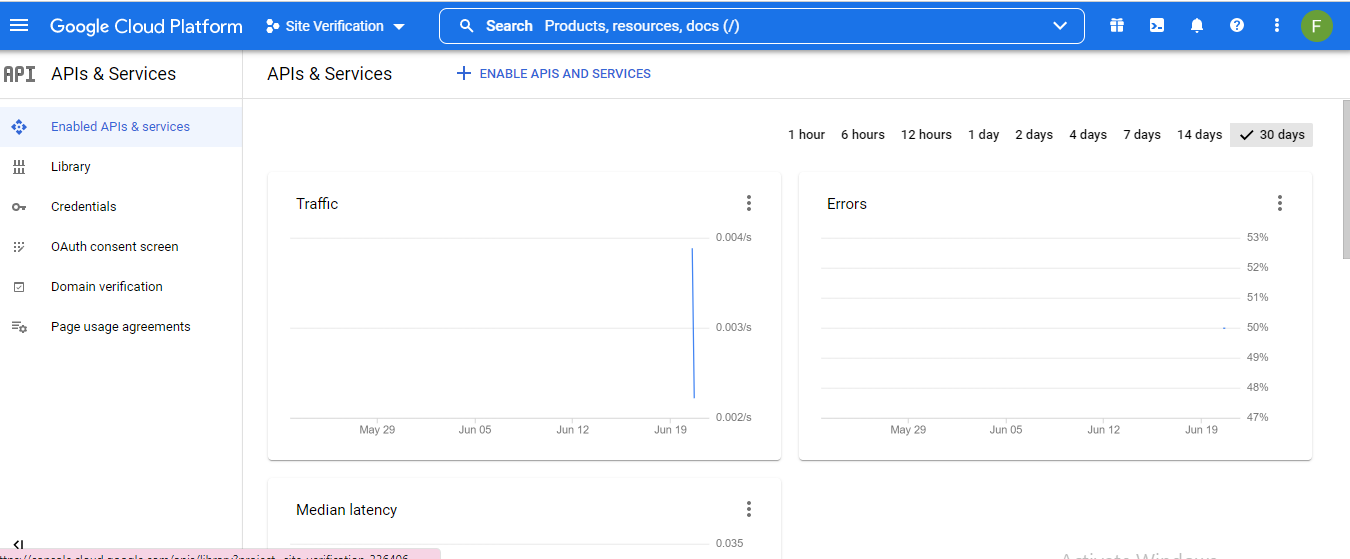Click the Median latency card title
The width and height of the screenshot is (1350, 559).
[x=346, y=510]
